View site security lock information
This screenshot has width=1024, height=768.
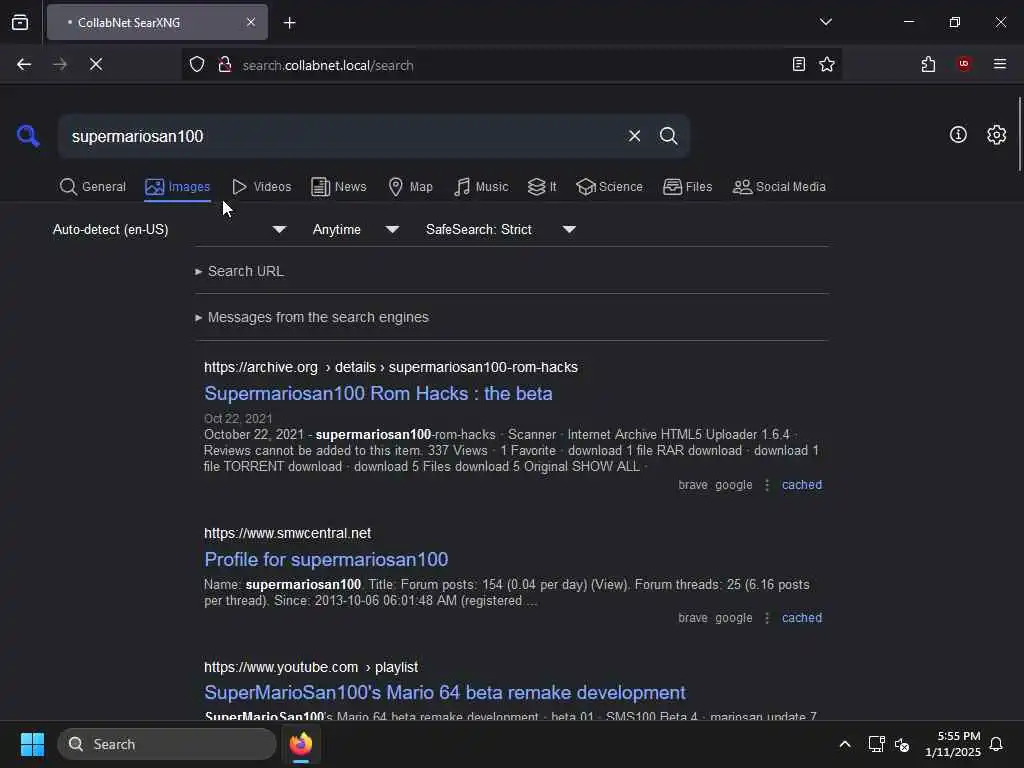(225, 65)
